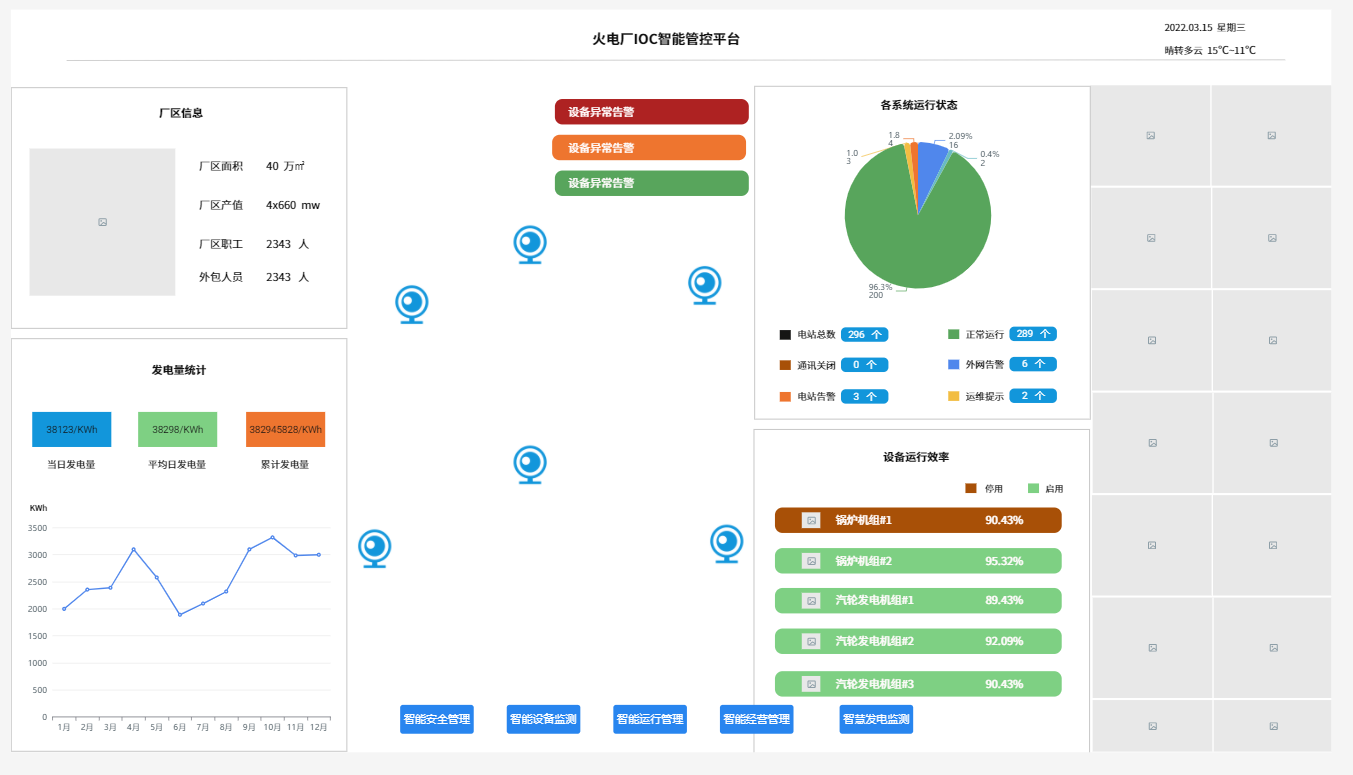Click the 2 个 badge for 运维提示
This screenshot has height=775, width=1353.
coord(1033,396)
